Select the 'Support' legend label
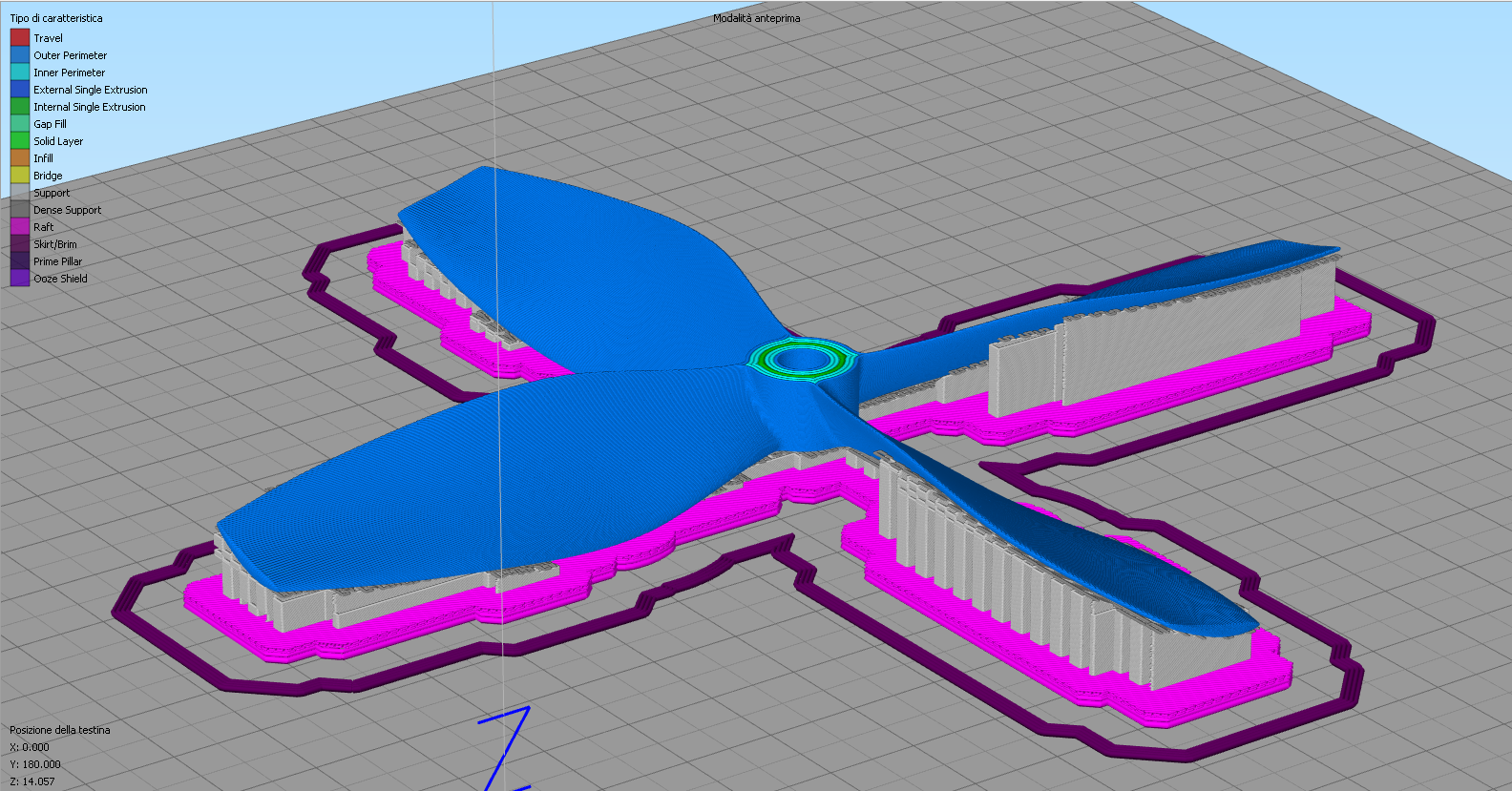The height and width of the screenshot is (791, 1512). point(52,193)
